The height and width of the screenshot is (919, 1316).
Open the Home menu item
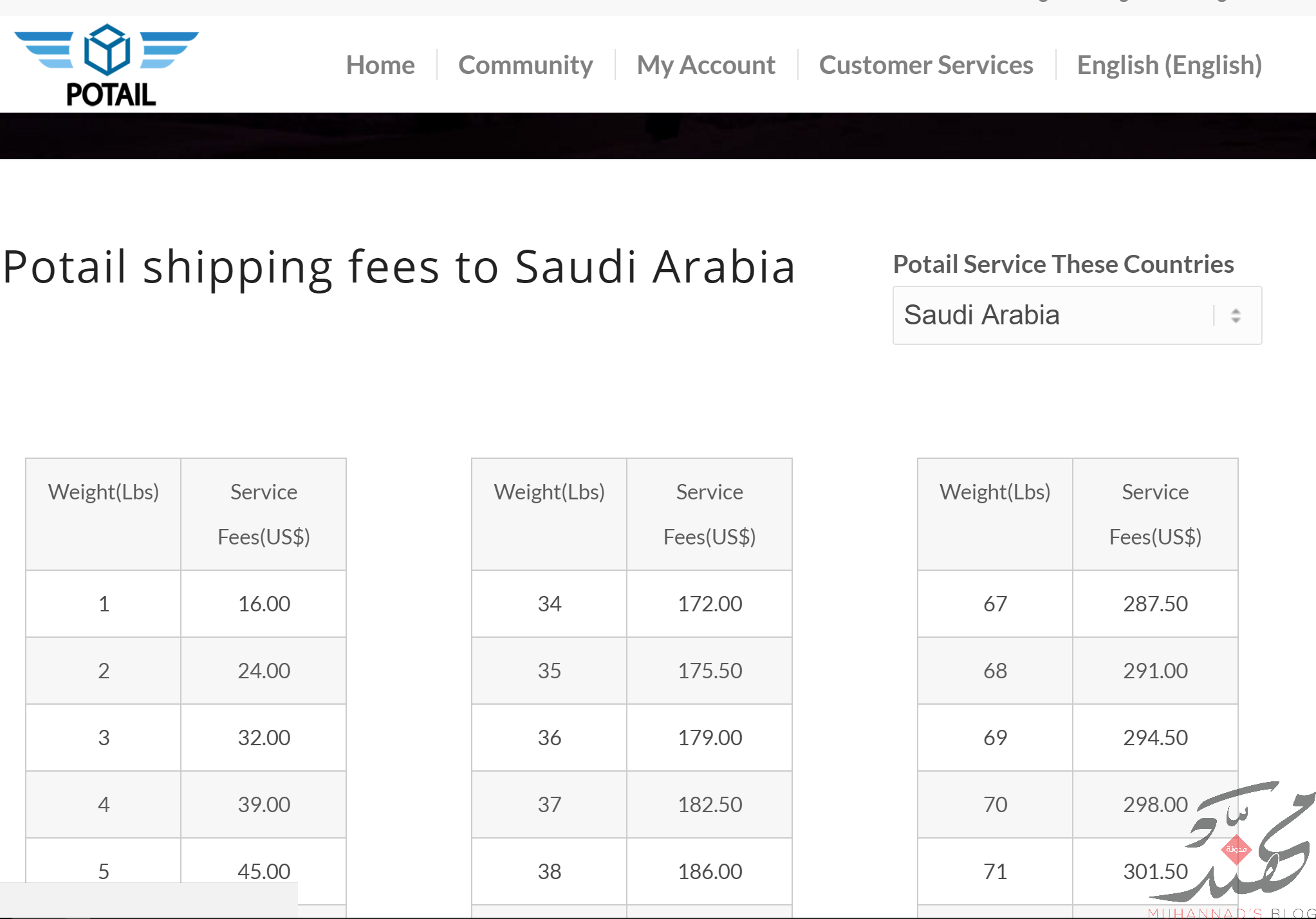(380, 65)
